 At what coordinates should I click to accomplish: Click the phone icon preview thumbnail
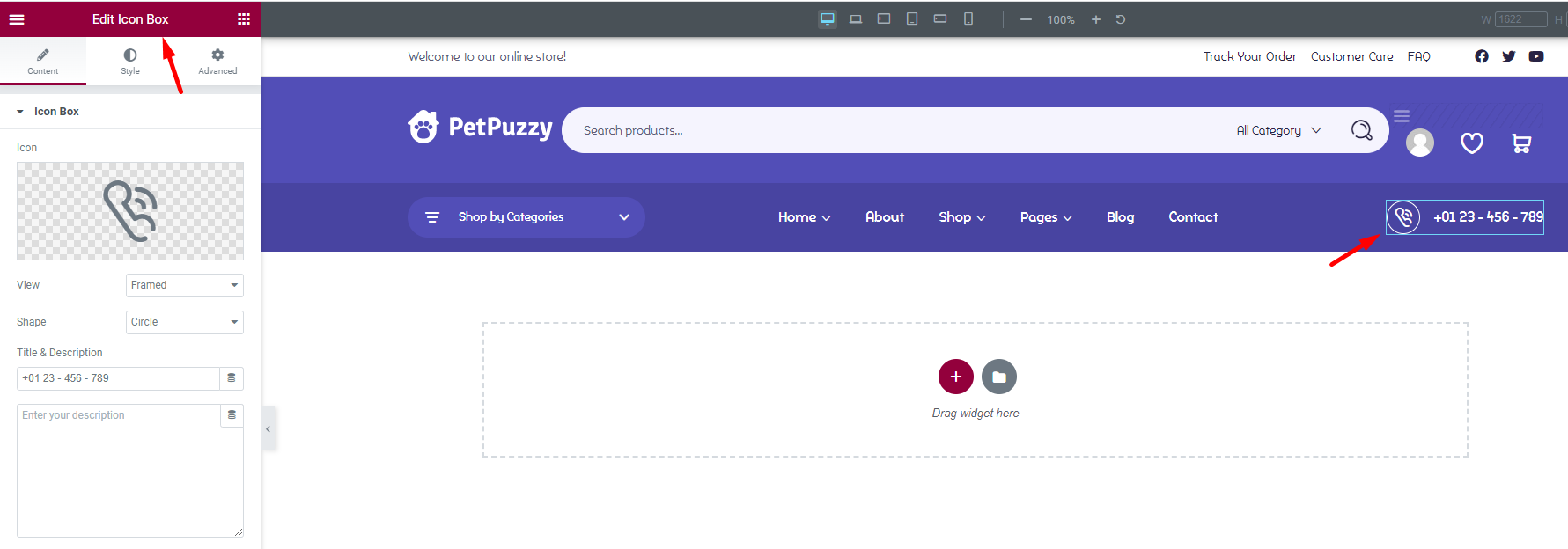tap(130, 211)
